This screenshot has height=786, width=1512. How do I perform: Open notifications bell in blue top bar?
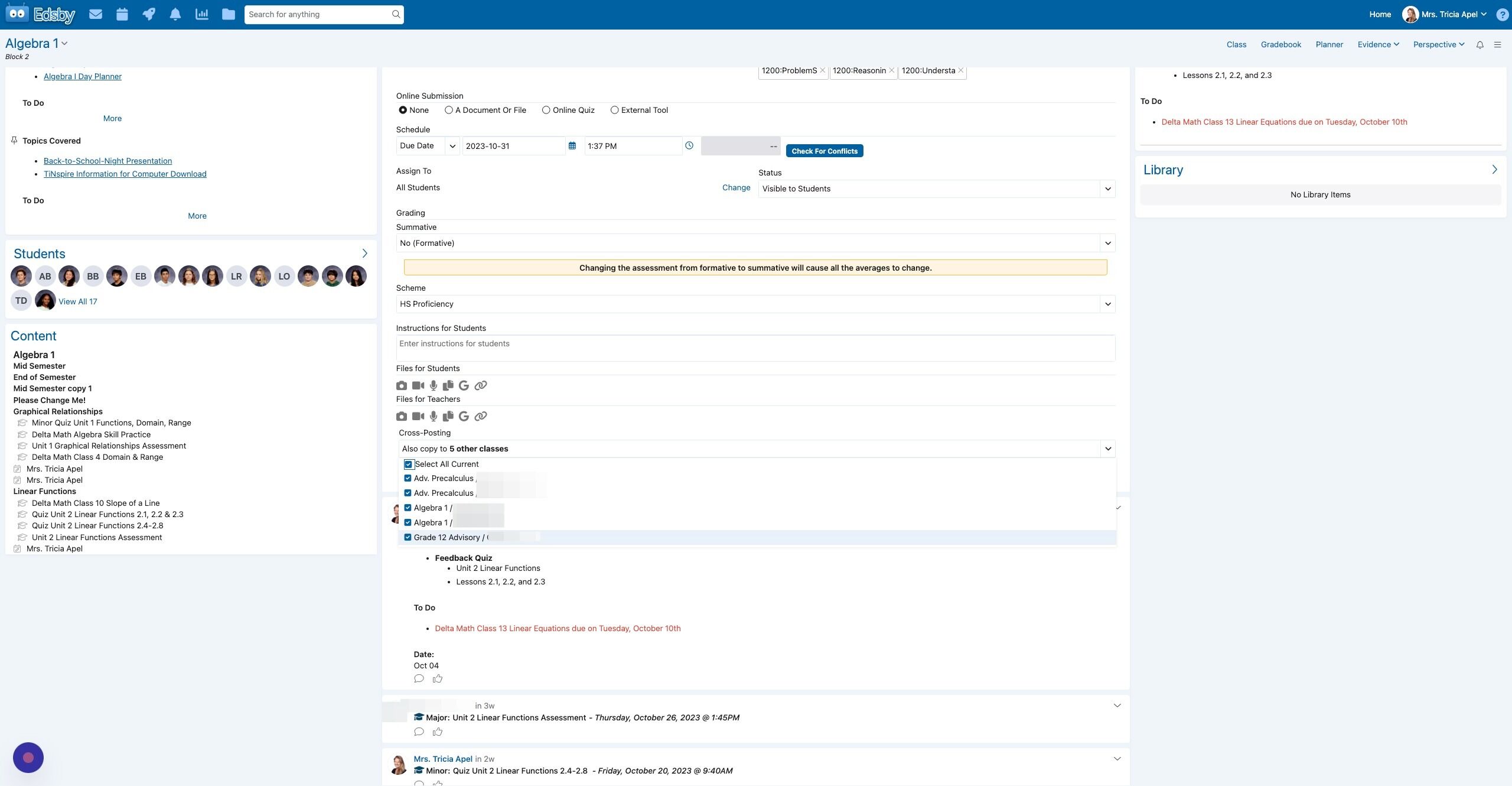[175, 14]
